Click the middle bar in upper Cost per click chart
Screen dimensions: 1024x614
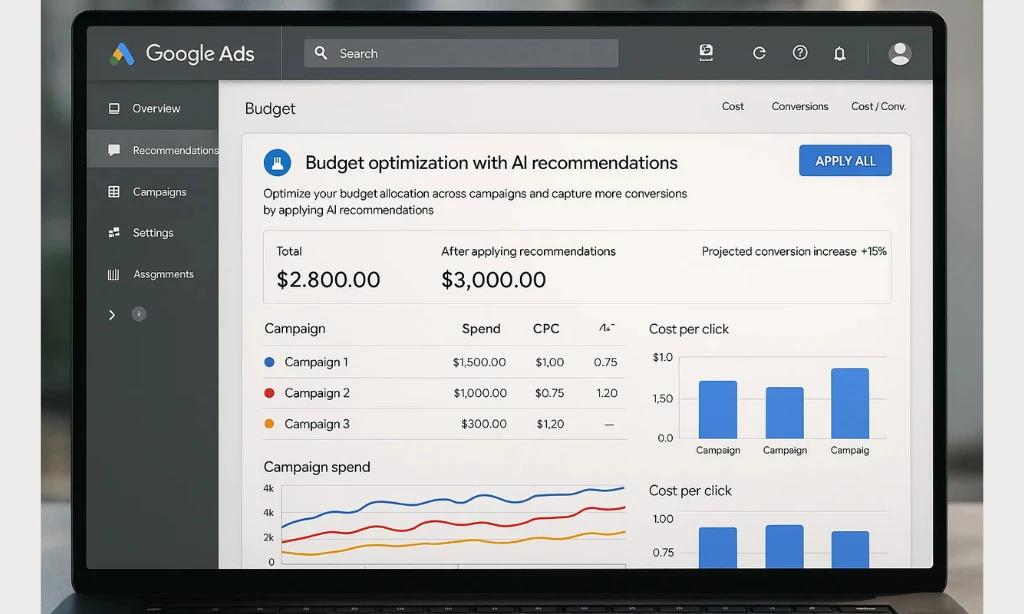pyautogui.click(x=784, y=413)
